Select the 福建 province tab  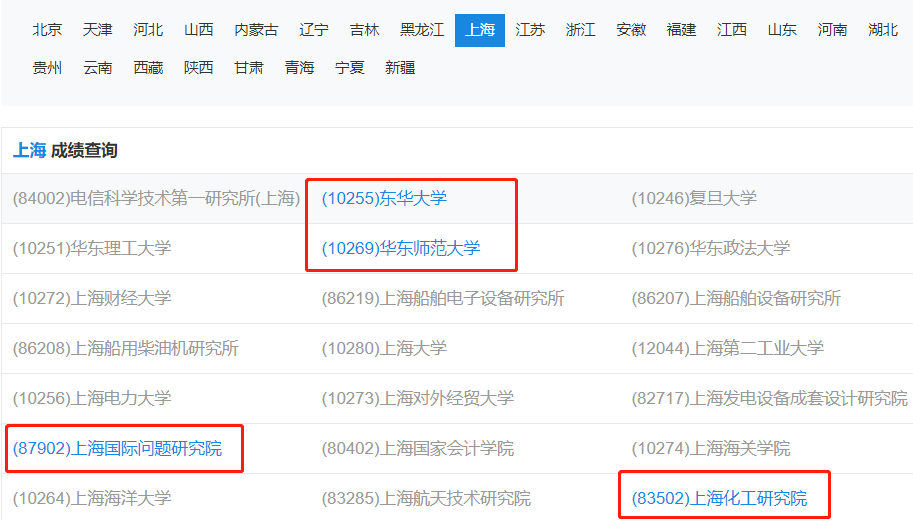(681, 30)
